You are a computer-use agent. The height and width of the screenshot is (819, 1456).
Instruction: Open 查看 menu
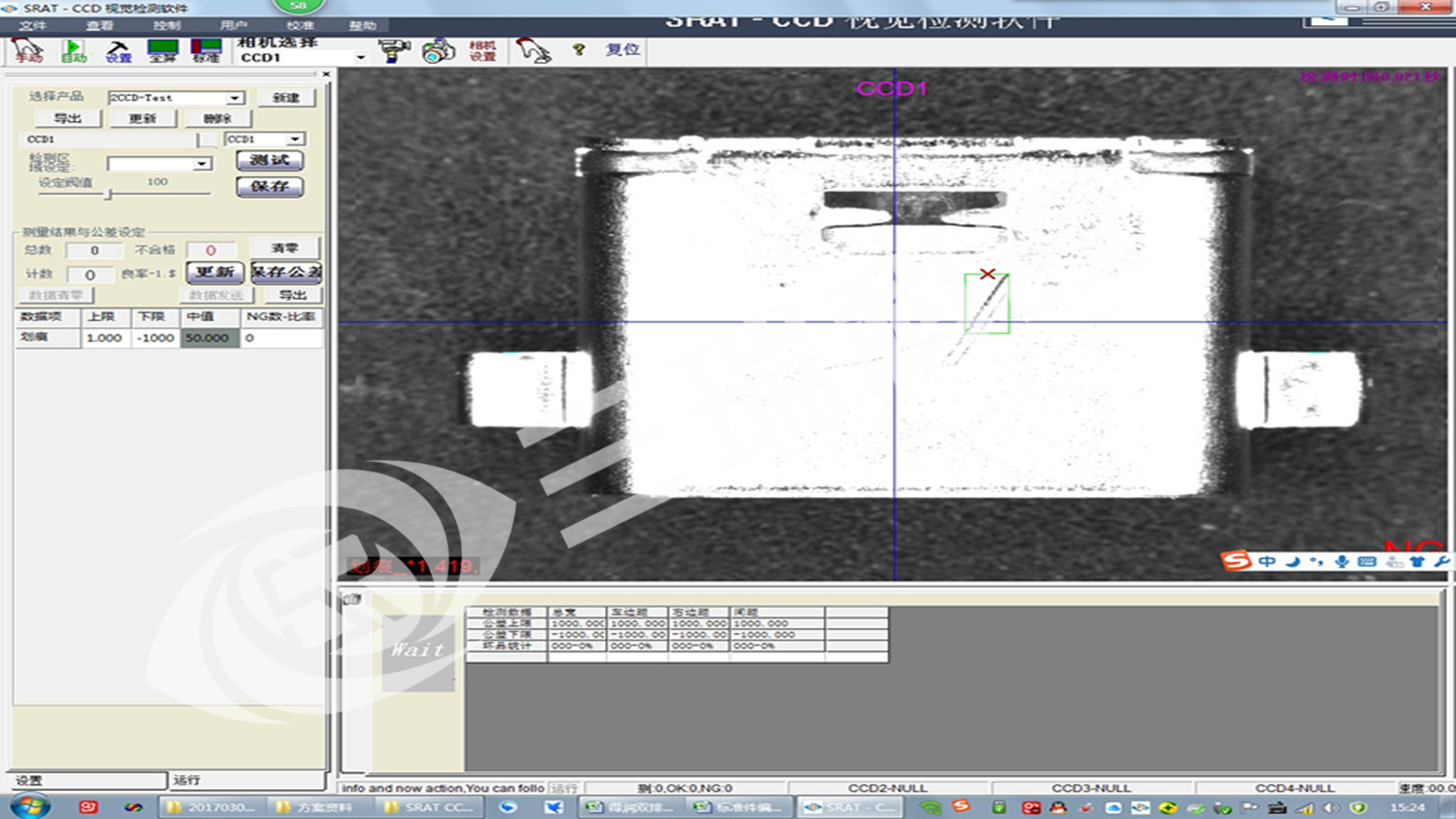click(x=99, y=25)
